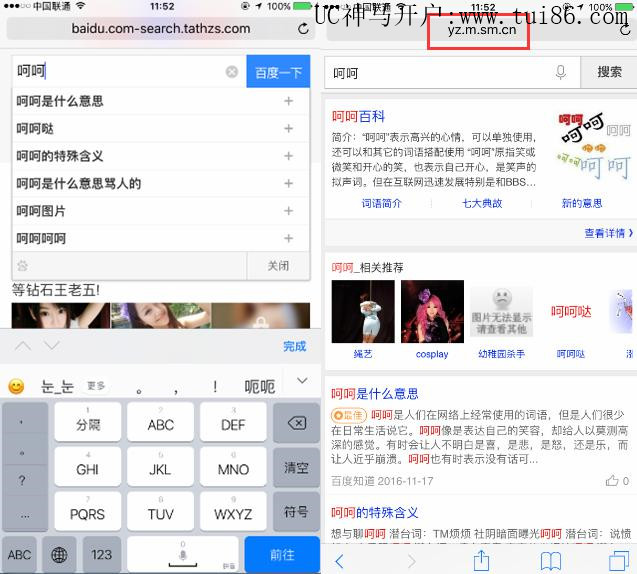Tap the GHI key
The width and height of the screenshot is (637, 574).
(x=88, y=466)
